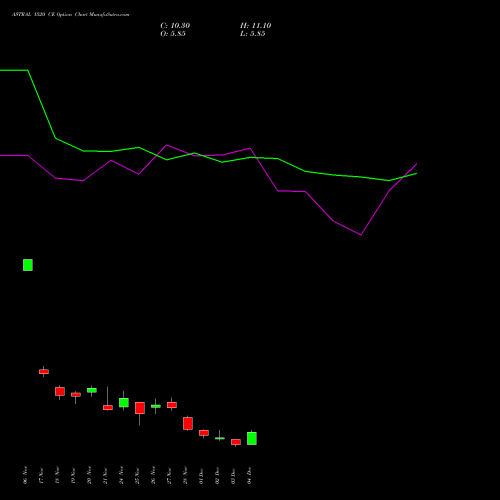Click the 21 Nov date label
This screenshot has height=500, width=500.
click(106, 475)
